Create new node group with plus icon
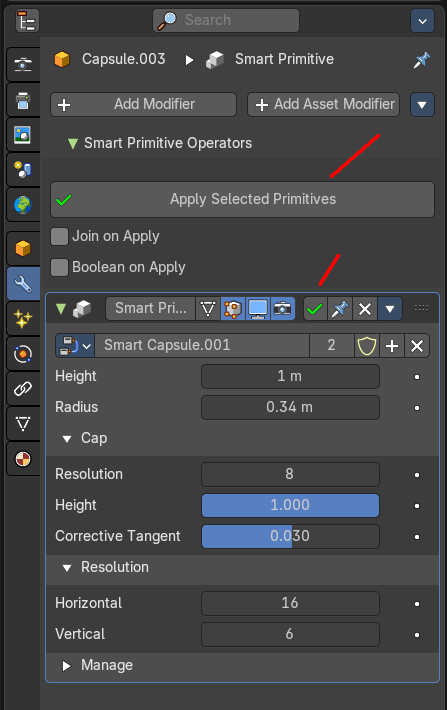Image resolution: width=447 pixels, height=710 pixels. [x=392, y=346]
